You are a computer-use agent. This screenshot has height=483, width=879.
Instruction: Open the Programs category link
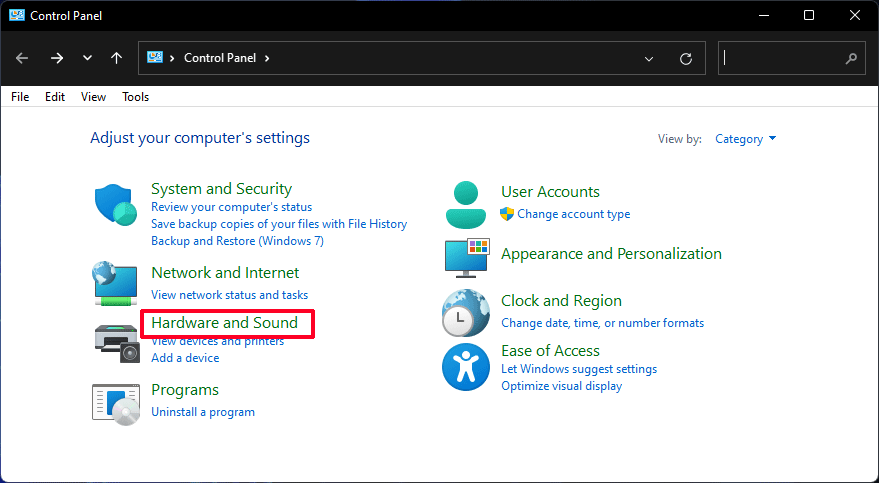185,390
